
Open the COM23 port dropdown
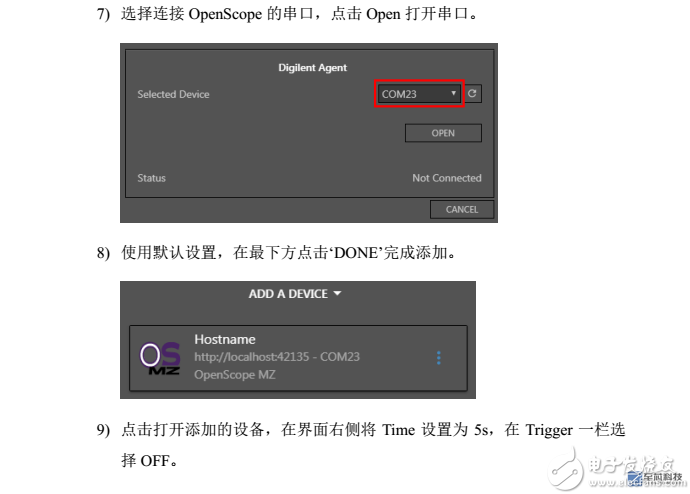click(419, 93)
